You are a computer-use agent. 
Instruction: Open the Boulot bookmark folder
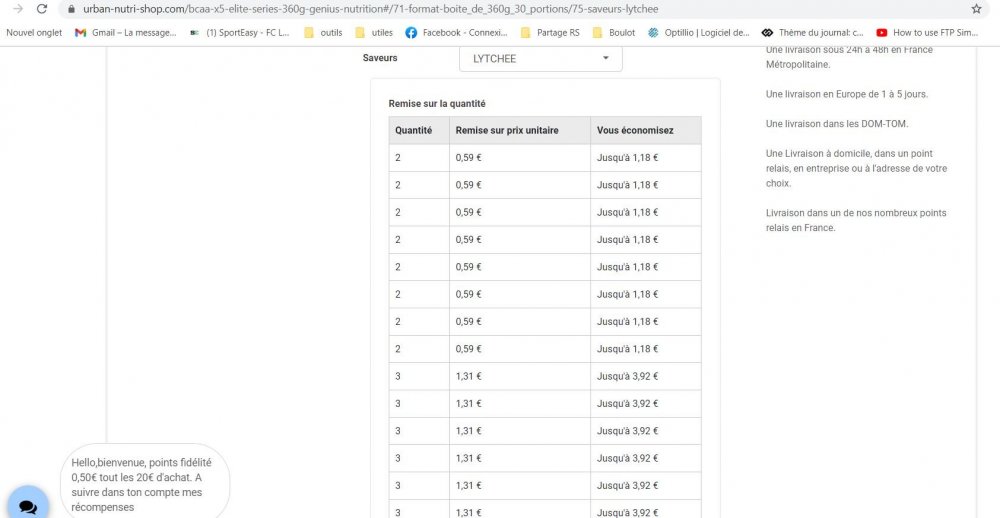point(614,33)
